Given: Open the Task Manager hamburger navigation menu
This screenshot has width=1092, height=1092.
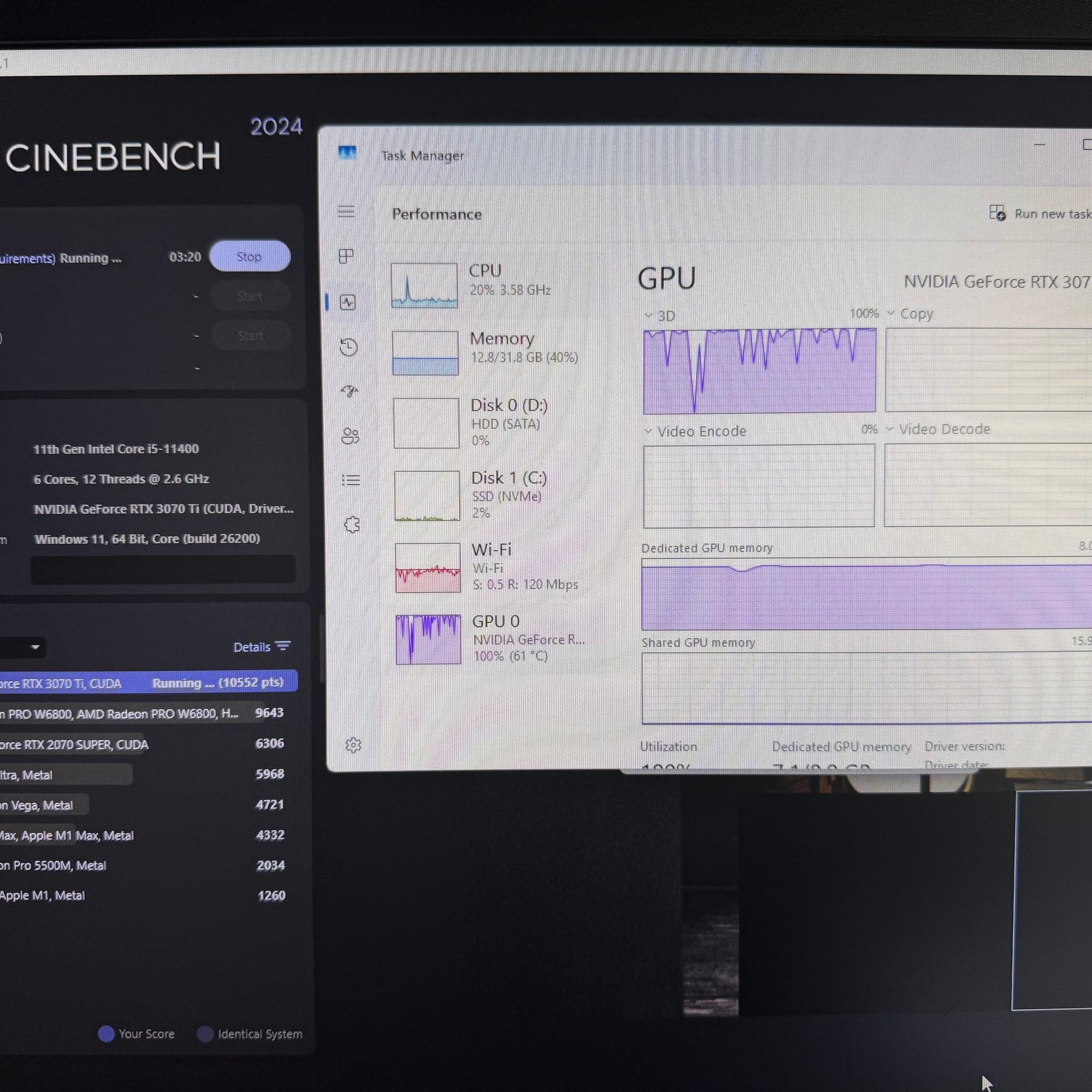Looking at the screenshot, I should (346, 211).
